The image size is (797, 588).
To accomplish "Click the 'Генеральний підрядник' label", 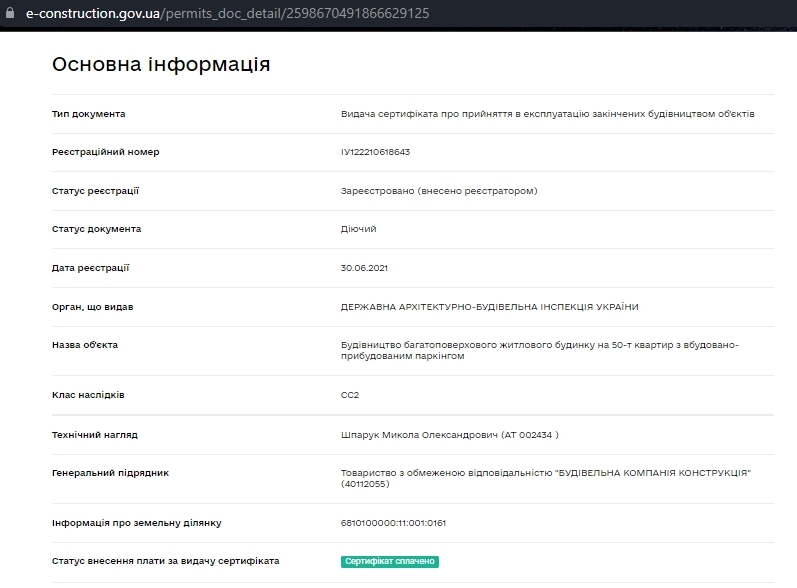I will [110, 473].
